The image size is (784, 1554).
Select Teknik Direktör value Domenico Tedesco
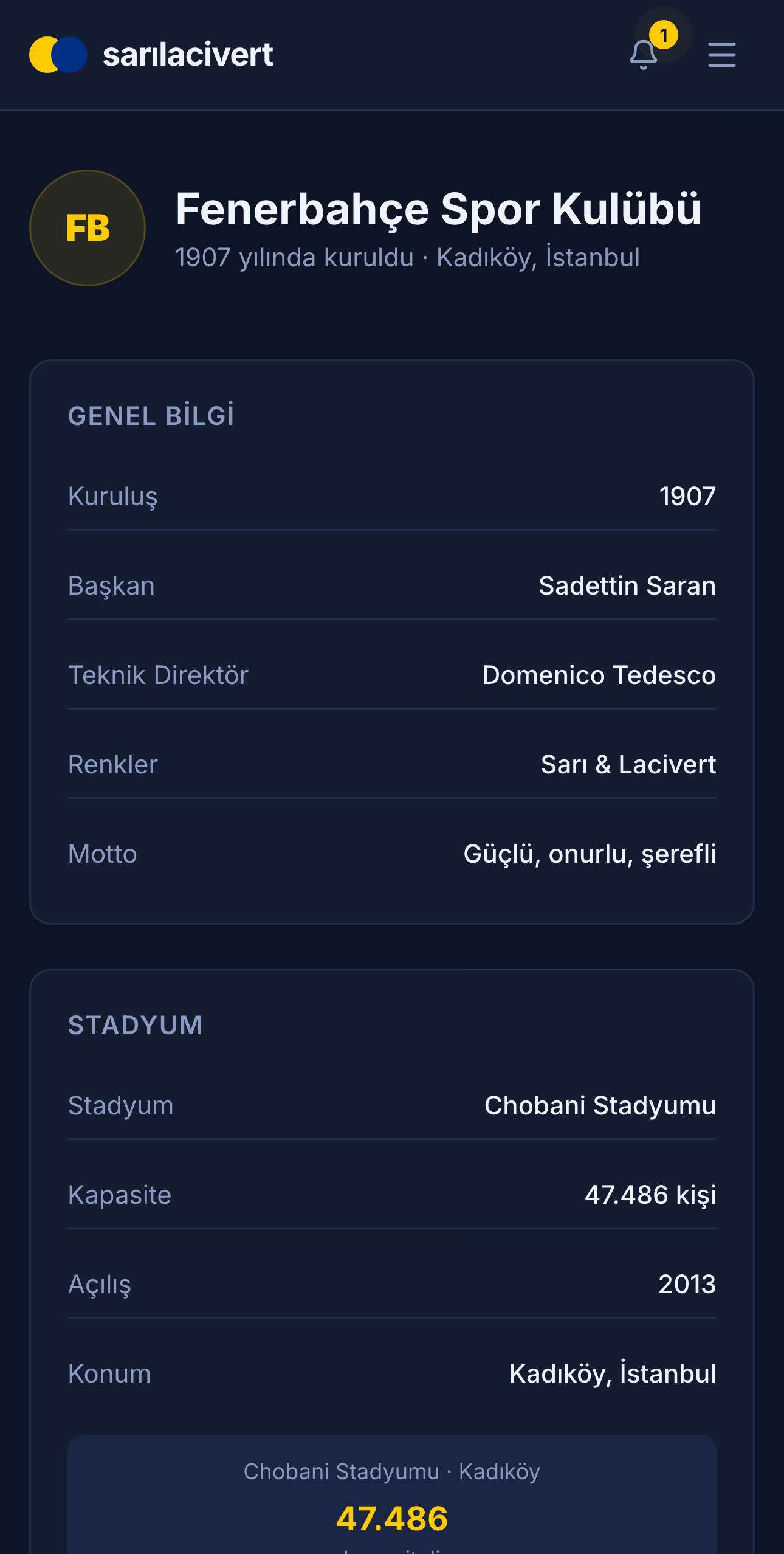(599, 675)
